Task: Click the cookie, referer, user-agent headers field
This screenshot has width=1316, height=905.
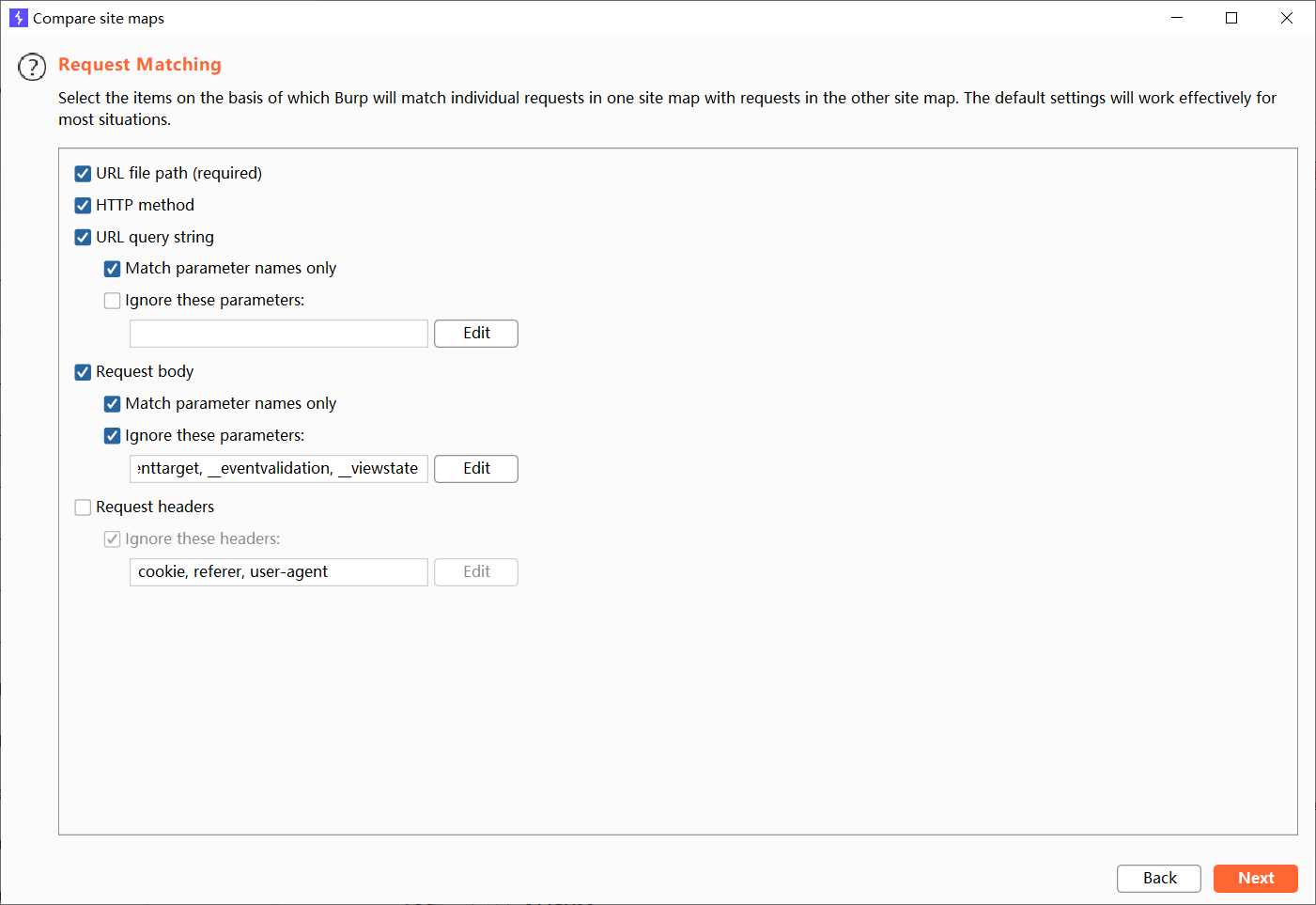Action: pyautogui.click(x=279, y=572)
